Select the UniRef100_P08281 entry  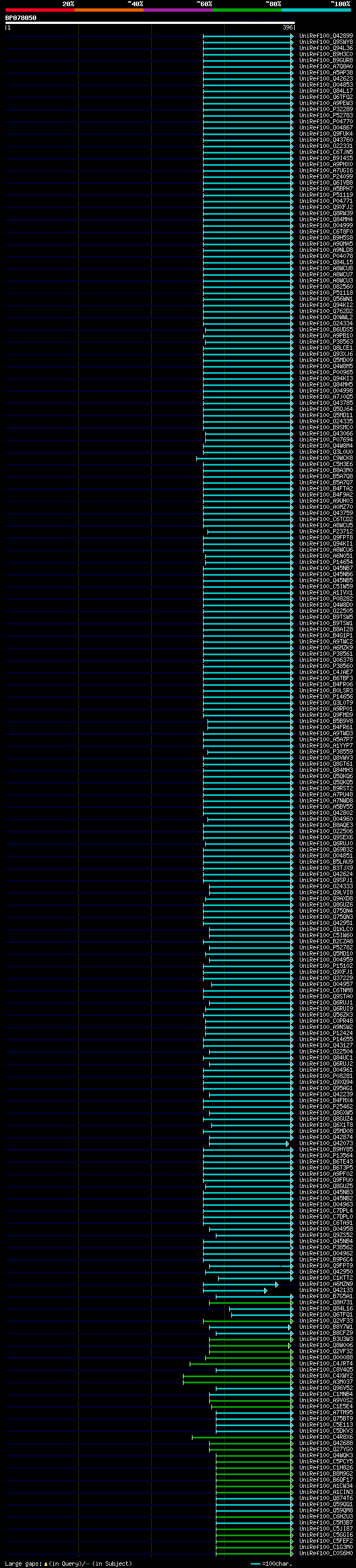pyautogui.click(x=325, y=1076)
